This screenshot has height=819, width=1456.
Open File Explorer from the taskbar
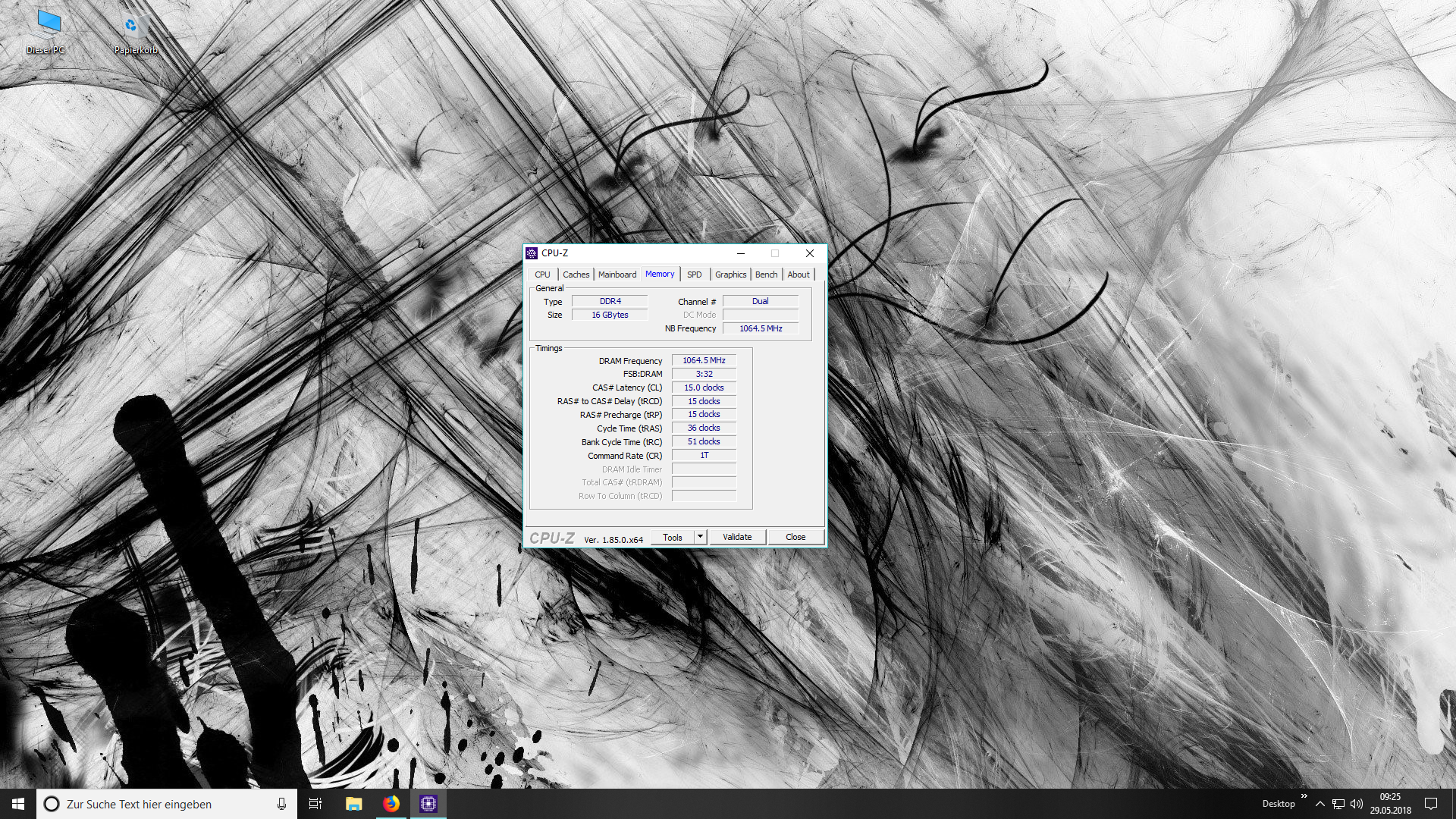point(353,803)
